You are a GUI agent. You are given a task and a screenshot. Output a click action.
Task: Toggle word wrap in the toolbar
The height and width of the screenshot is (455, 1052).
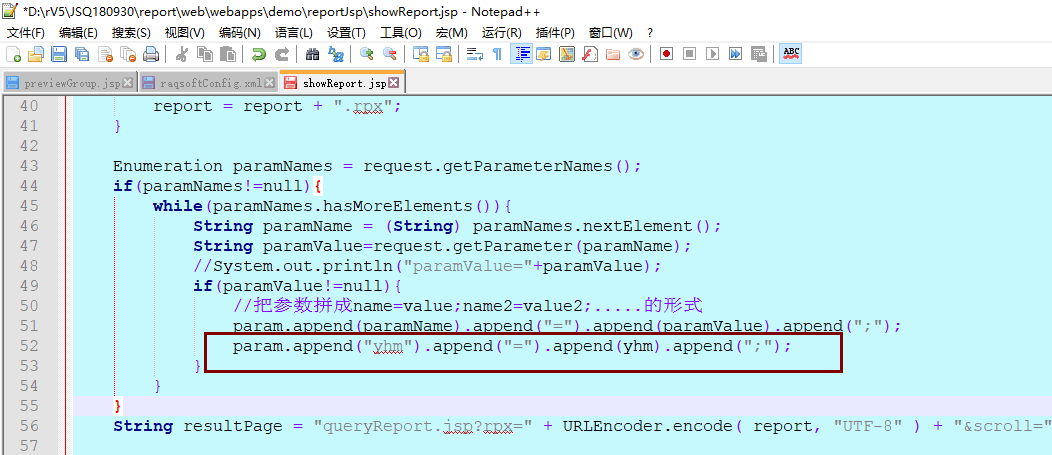(475, 54)
